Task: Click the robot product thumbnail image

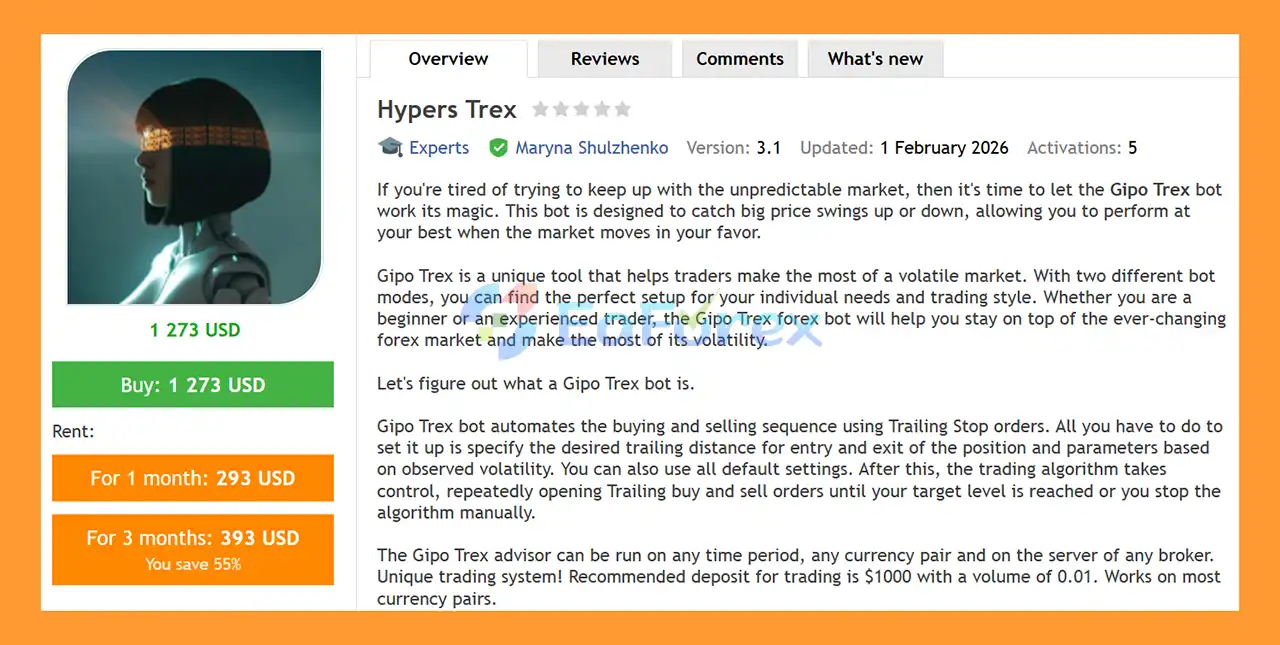Action: pos(195,177)
